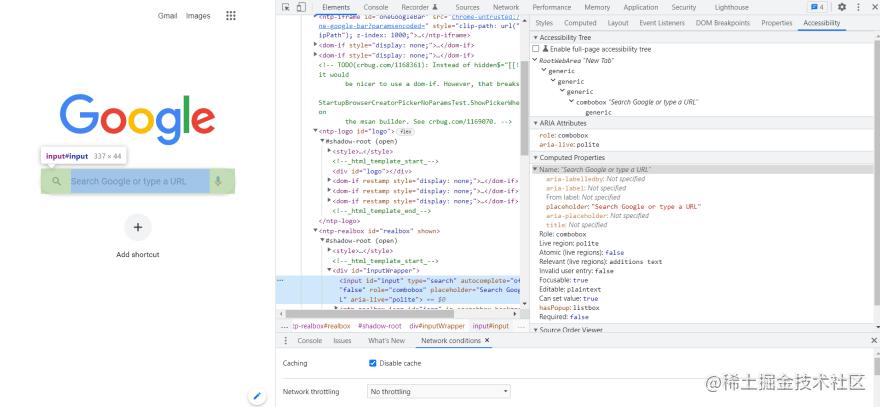
Task: Activate the inspect element picker icon
Action: (286, 7)
